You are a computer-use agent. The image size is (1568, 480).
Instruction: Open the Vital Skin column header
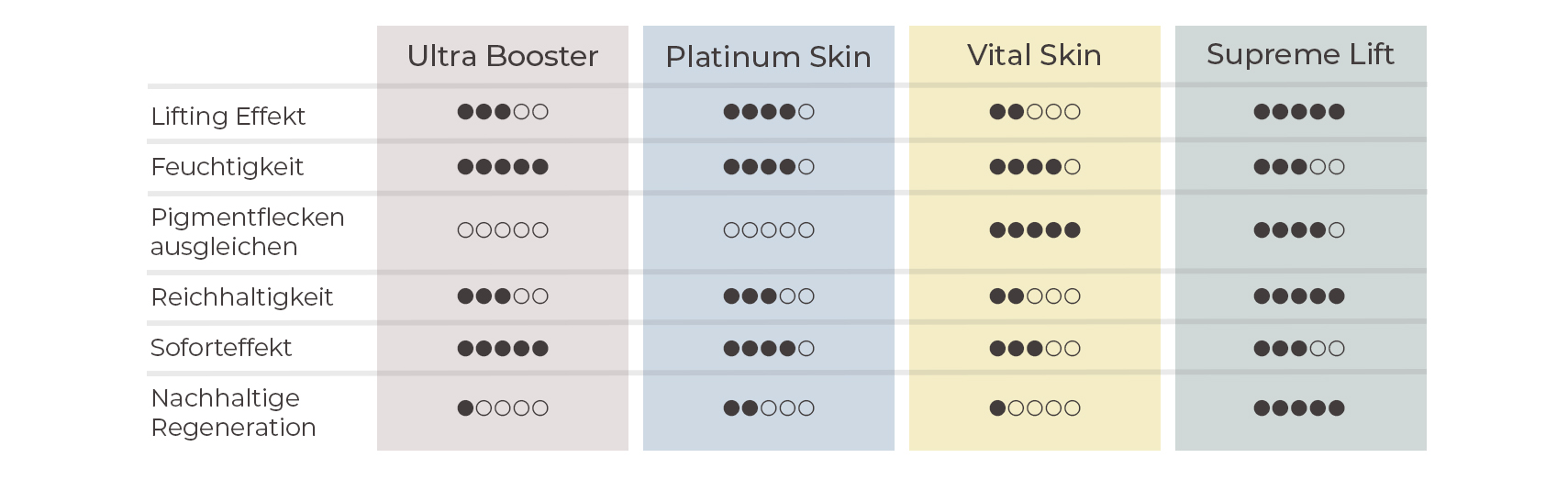1034,55
